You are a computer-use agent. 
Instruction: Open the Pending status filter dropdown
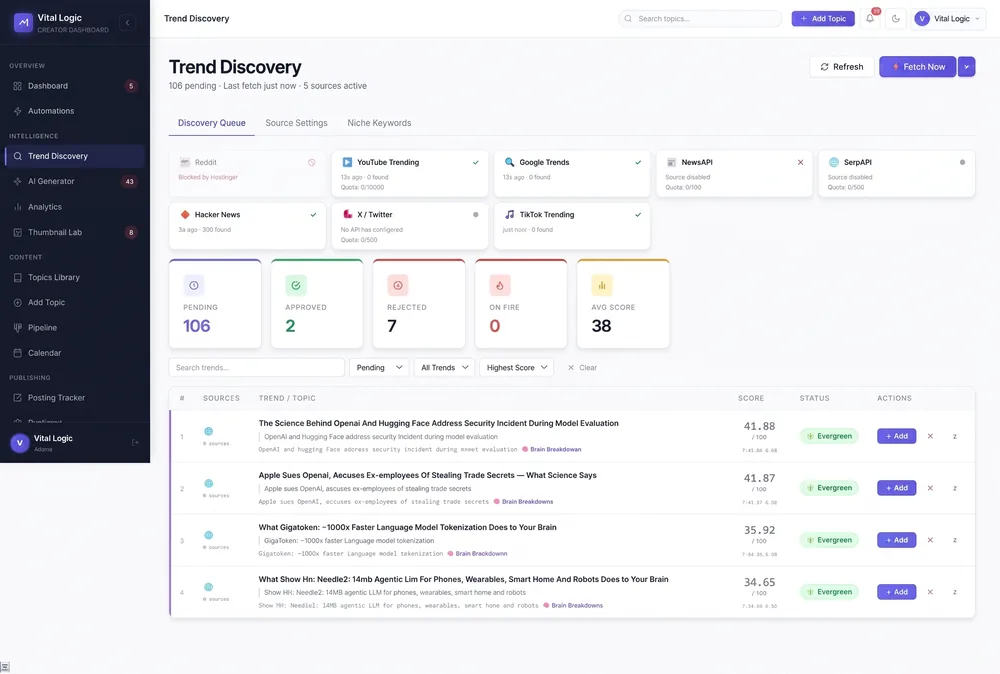click(379, 368)
